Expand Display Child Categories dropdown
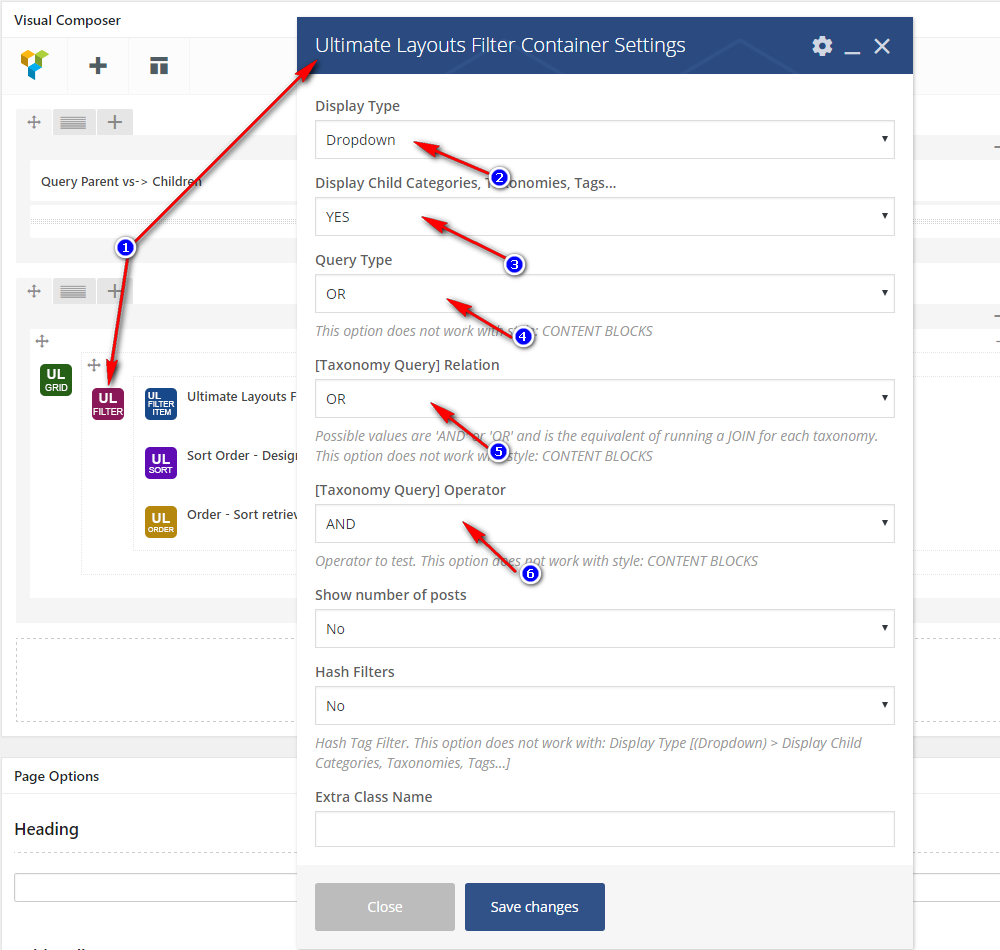 604,217
